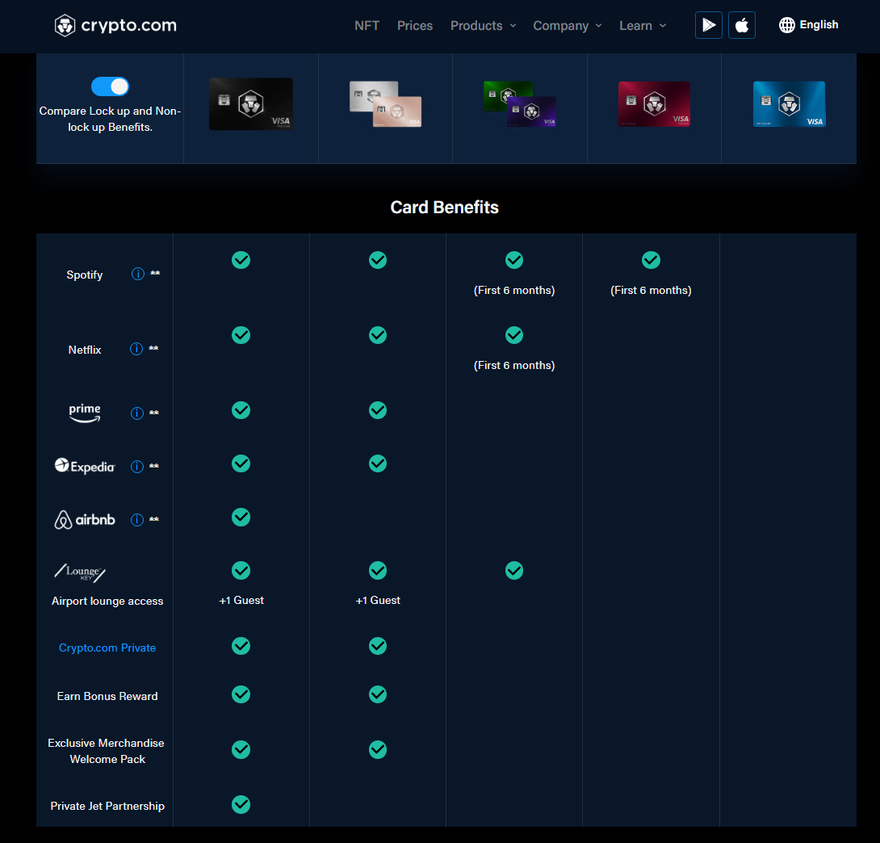The width and height of the screenshot is (880, 843).
Task: Expand the Company dropdown
Action: (x=567, y=25)
